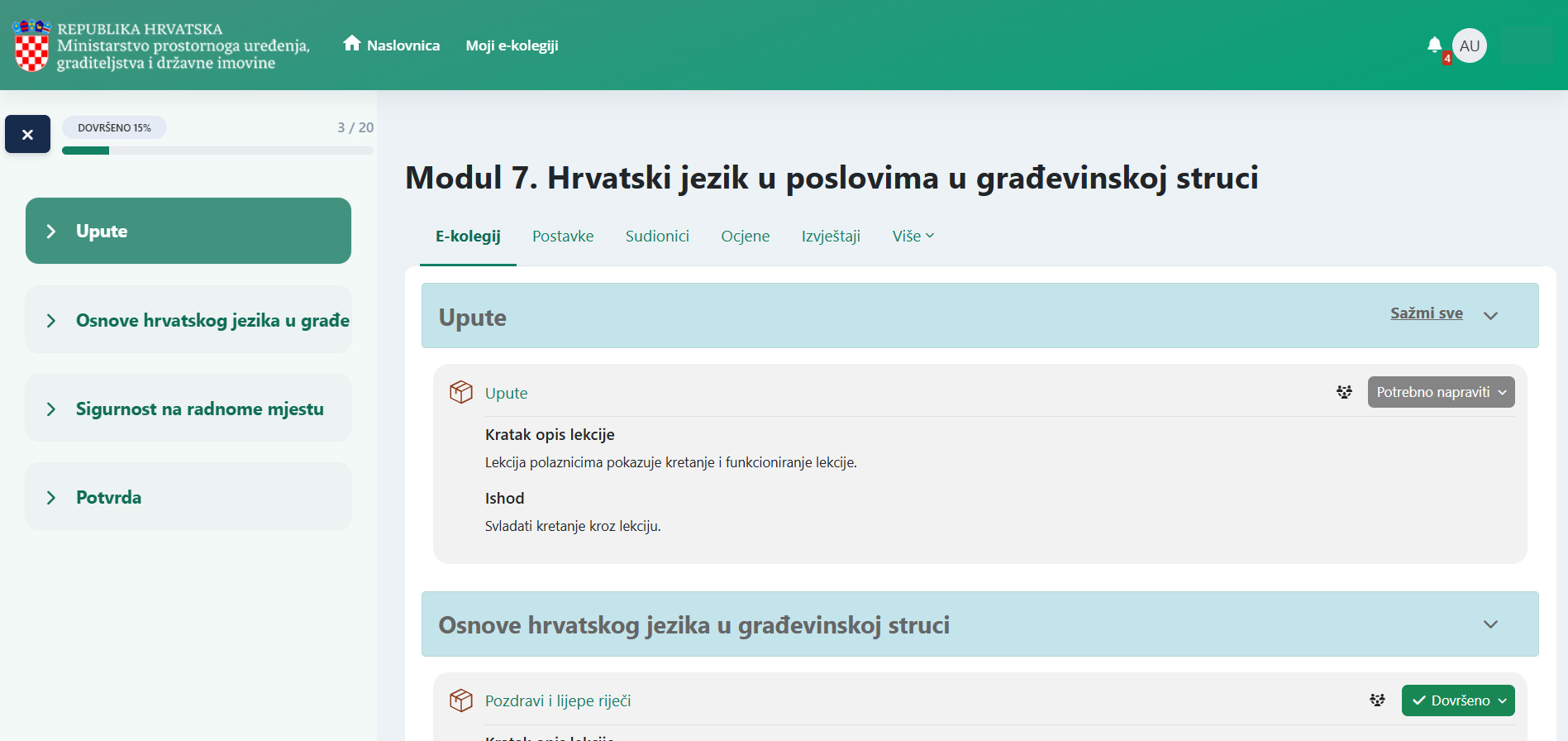Image resolution: width=1568 pixels, height=741 pixels.
Task: Open Moji e-kolegiji in top navigation
Action: click(x=512, y=45)
